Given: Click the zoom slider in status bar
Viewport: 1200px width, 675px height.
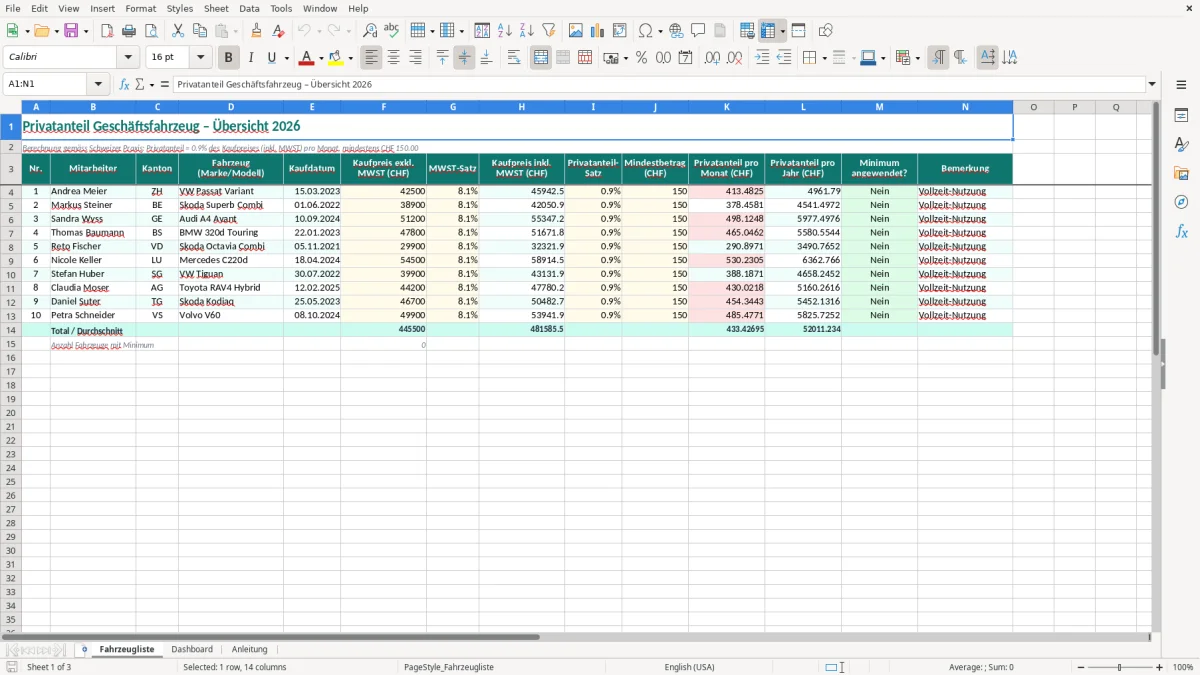Looking at the screenshot, I should pos(1119,667).
